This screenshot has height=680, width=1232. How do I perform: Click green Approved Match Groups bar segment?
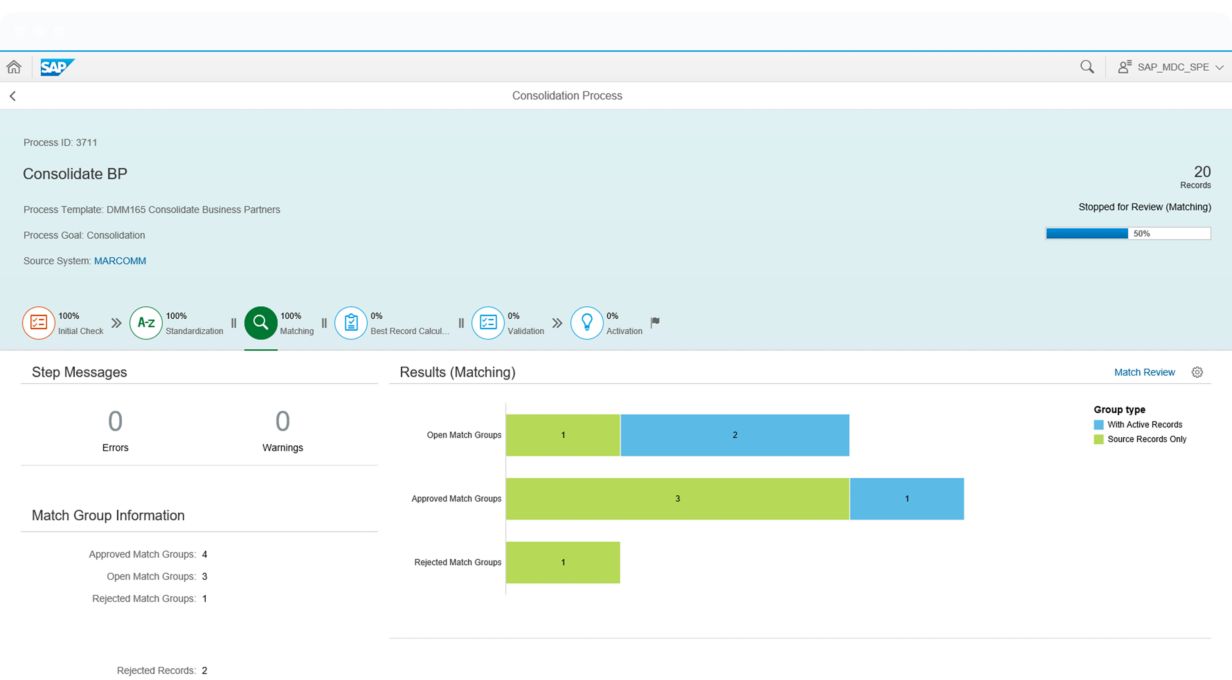point(677,498)
